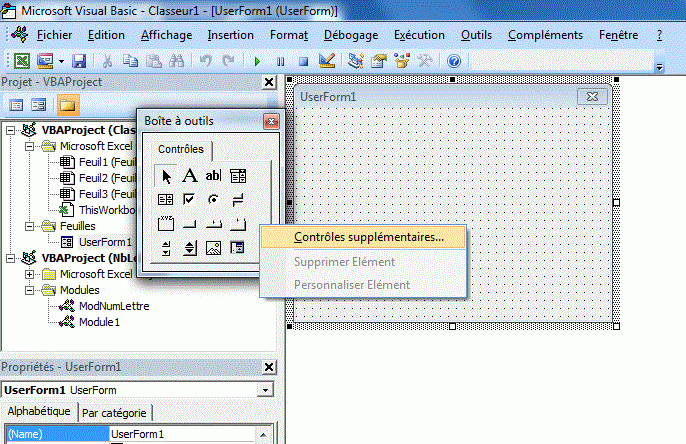This screenshot has height=444, width=686.
Task: Select the Label (A) control in toolbox
Action: pos(189,176)
